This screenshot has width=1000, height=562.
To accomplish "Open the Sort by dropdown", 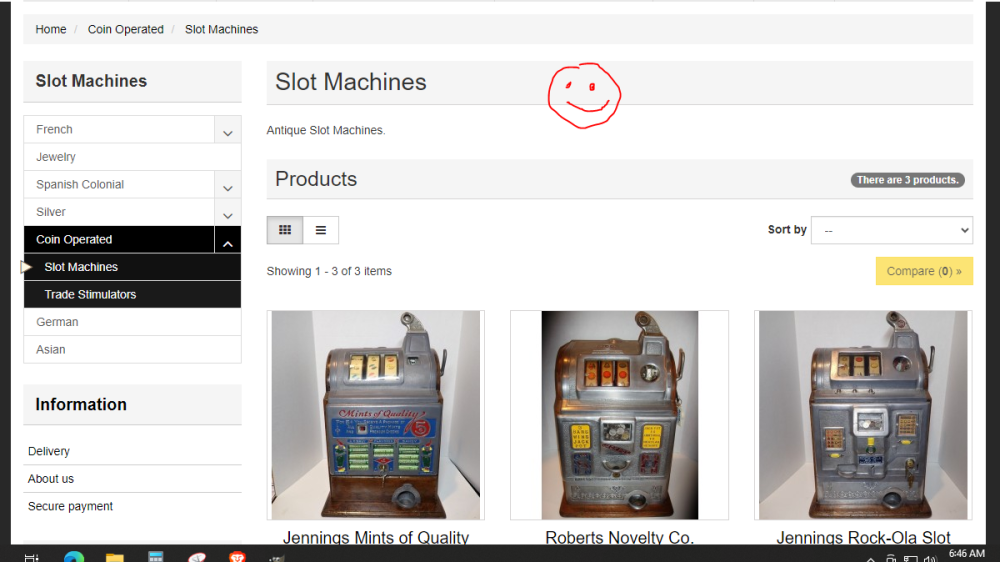I will 891,230.
